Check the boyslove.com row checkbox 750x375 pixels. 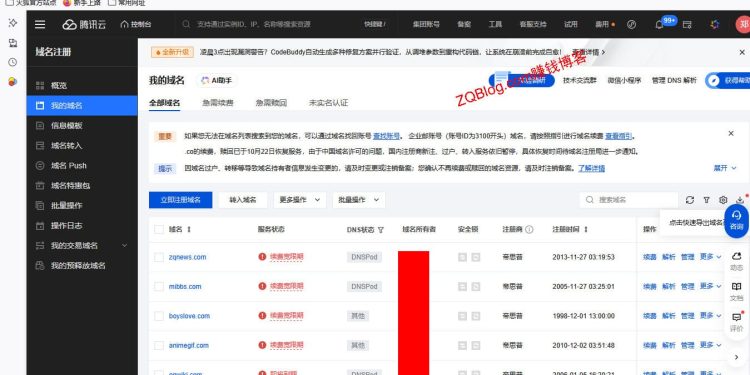159,316
